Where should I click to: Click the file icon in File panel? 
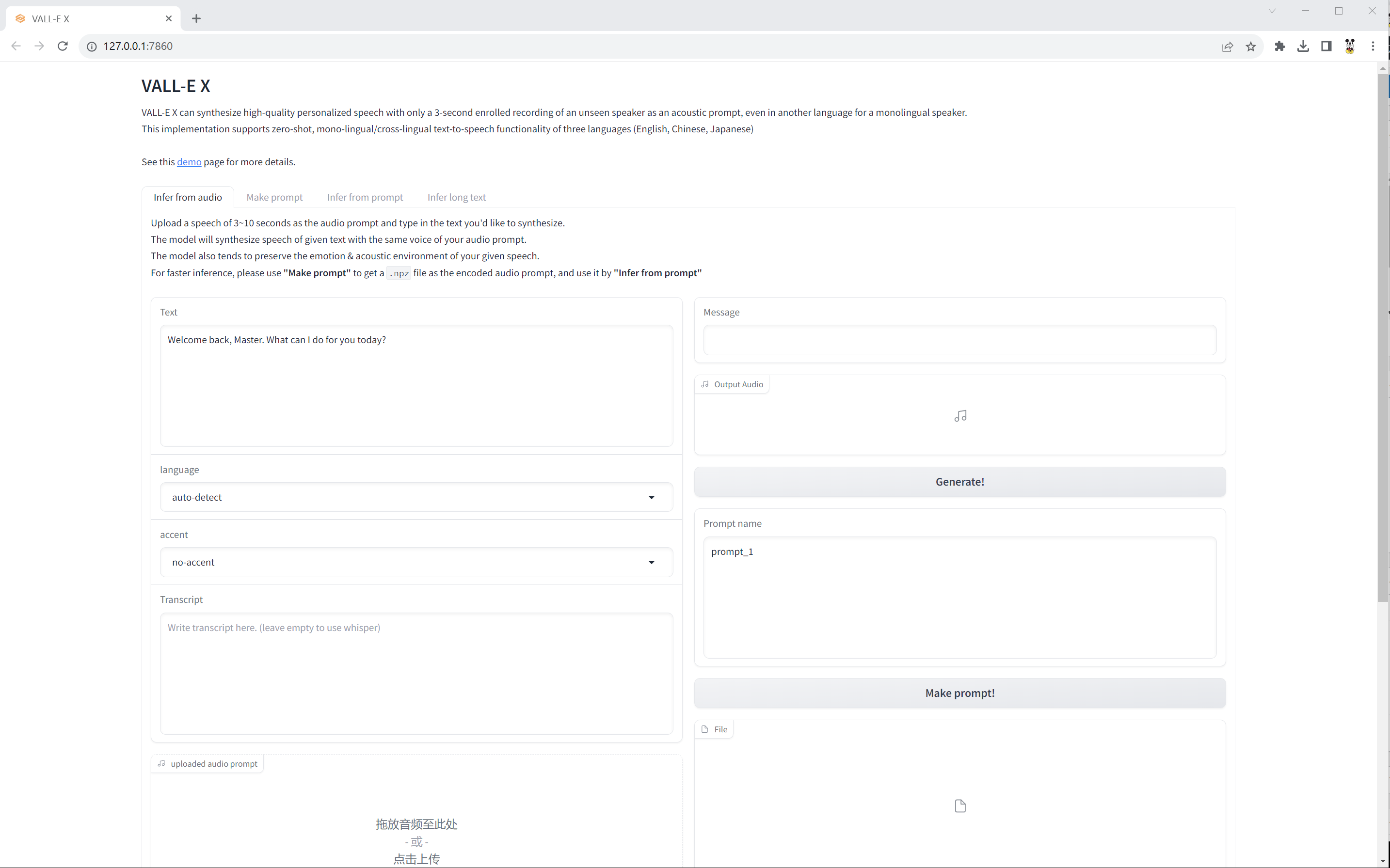[x=960, y=806]
